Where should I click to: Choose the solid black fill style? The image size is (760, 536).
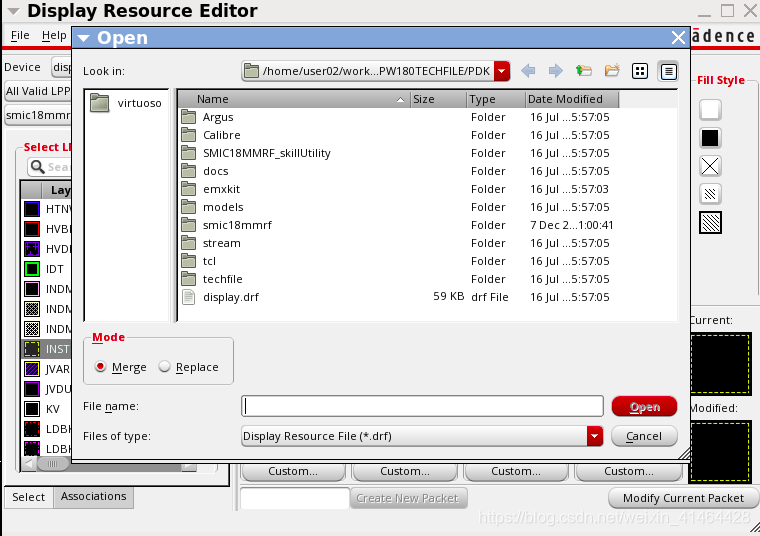click(x=710, y=138)
